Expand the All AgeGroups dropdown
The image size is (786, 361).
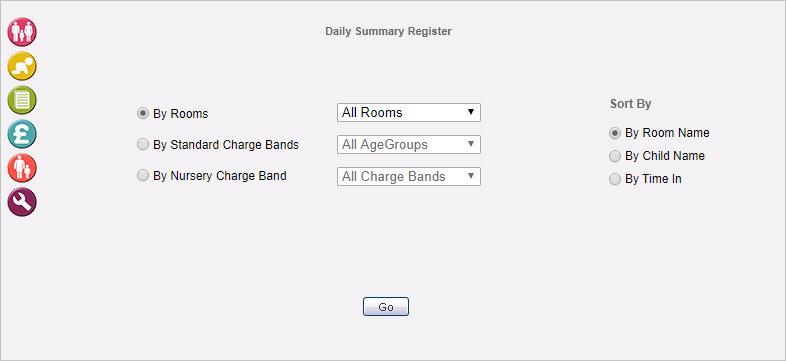click(x=409, y=144)
